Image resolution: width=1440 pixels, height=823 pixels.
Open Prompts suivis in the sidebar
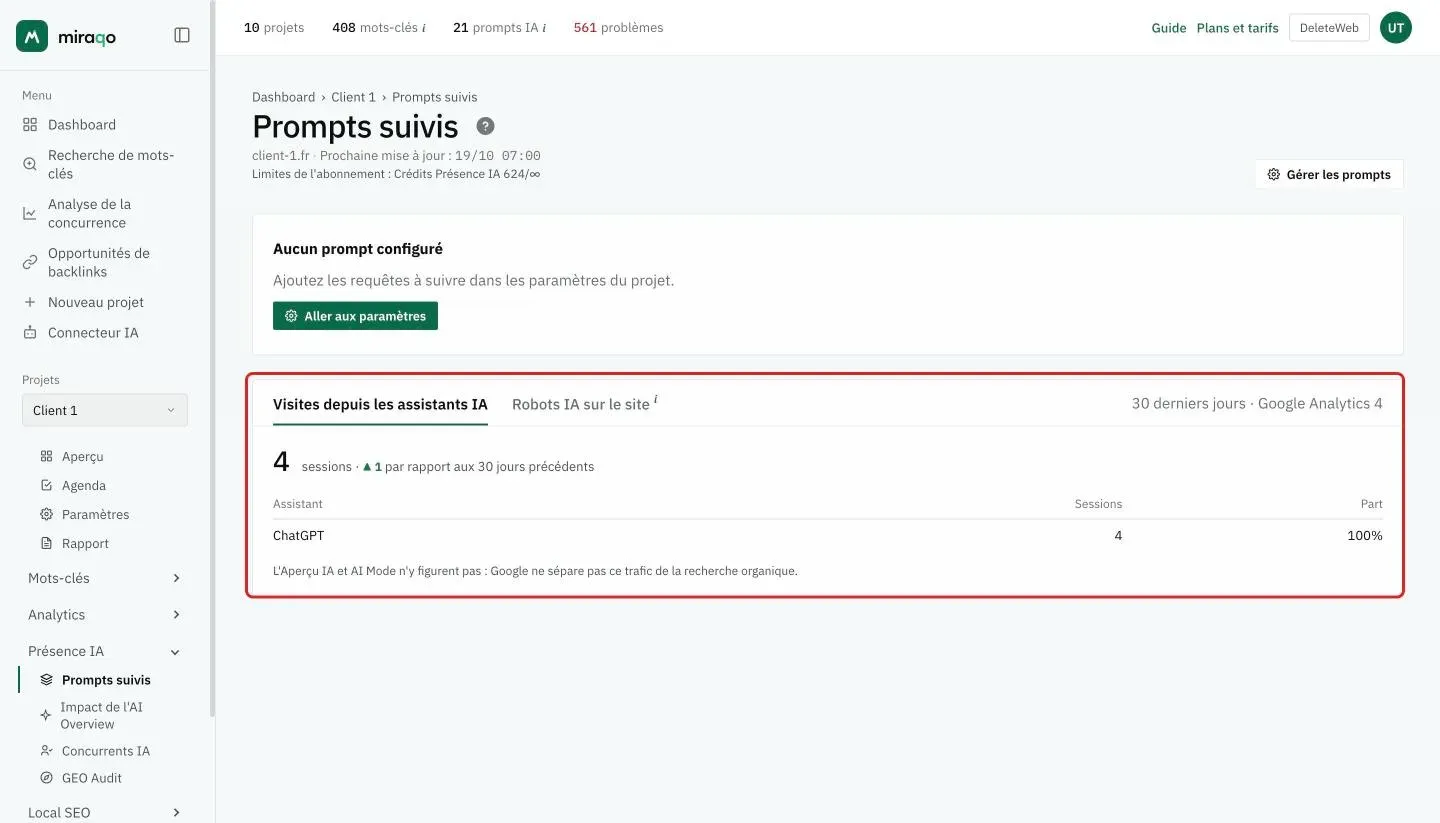106,680
